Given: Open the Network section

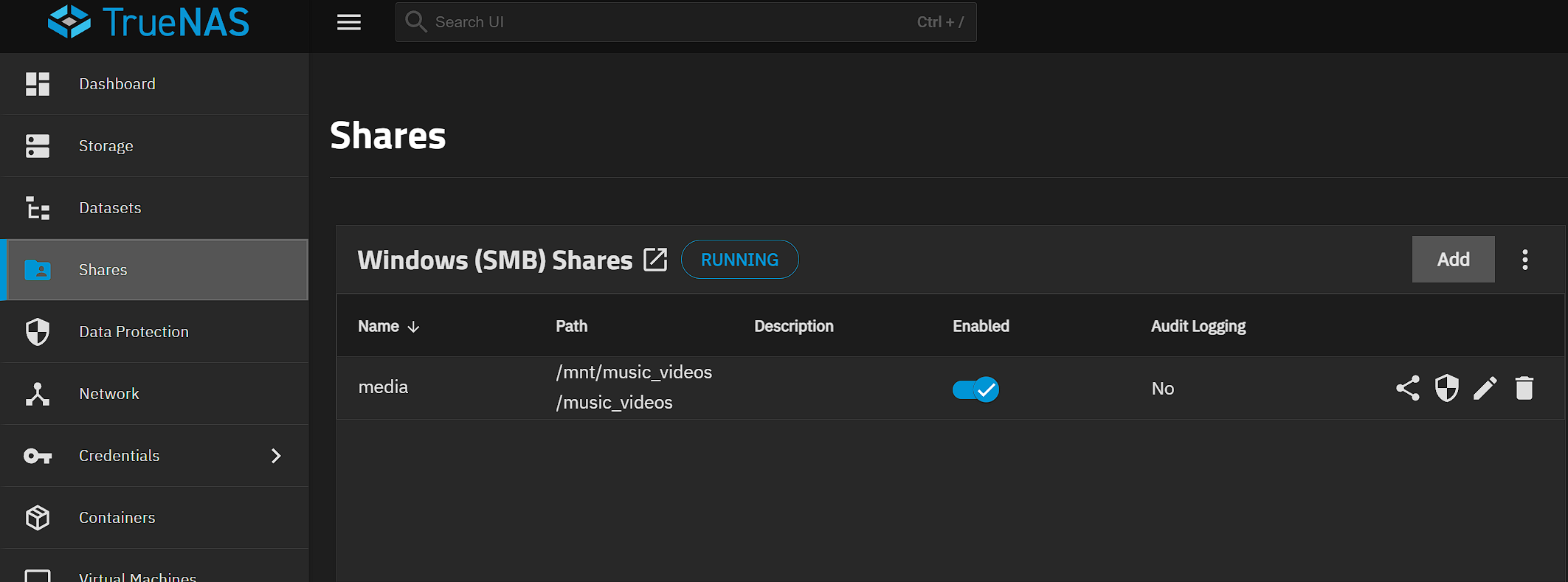Looking at the screenshot, I should (x=109, y=394).
